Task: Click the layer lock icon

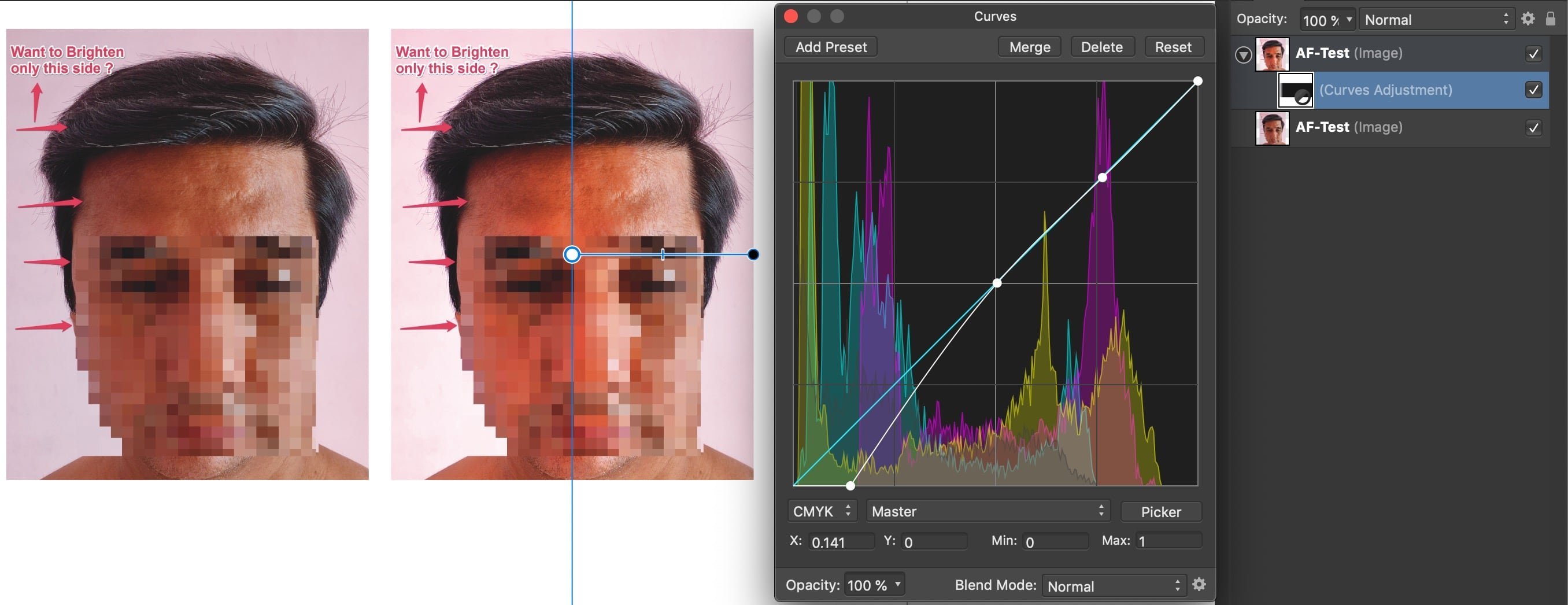Action: pos(1550,19)
